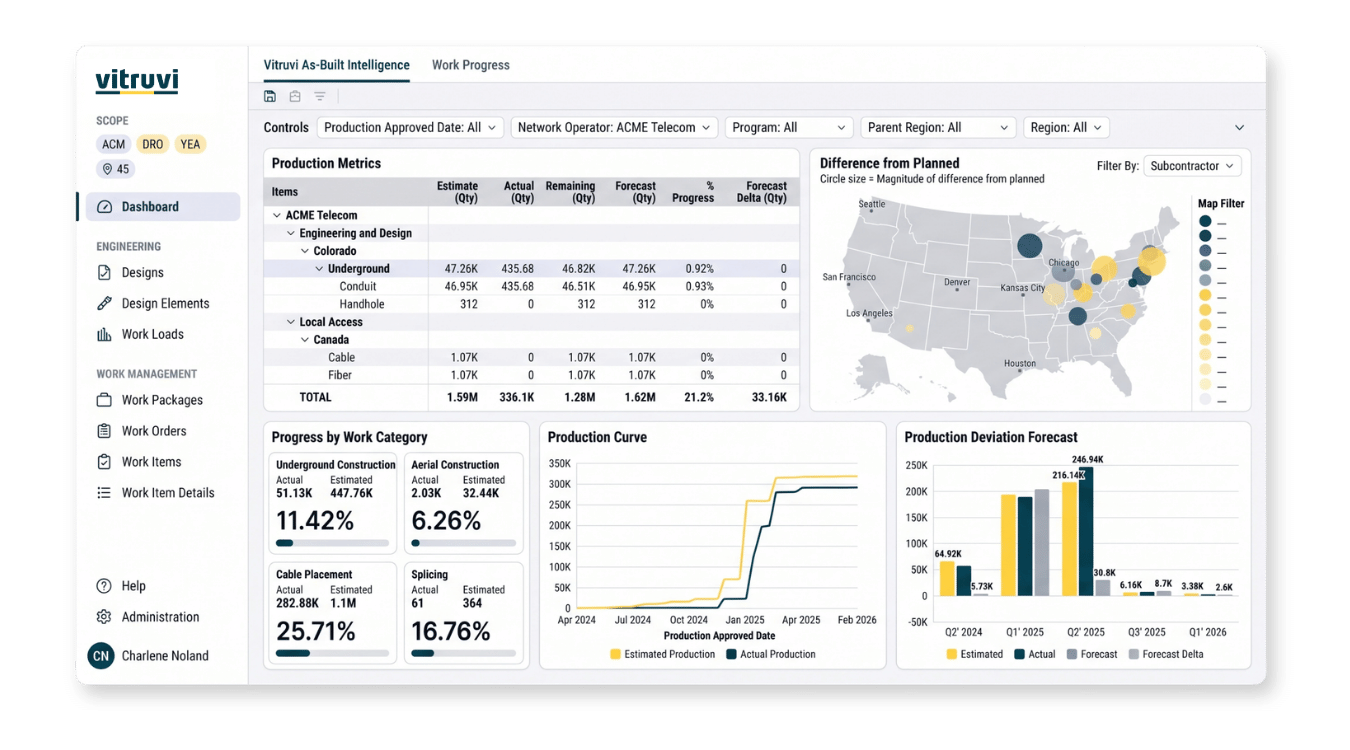Screen dimensions: 1350x750
Task: Select the Vitruvi As-Built Intelligence tab
Action: (x=337, y=65)
